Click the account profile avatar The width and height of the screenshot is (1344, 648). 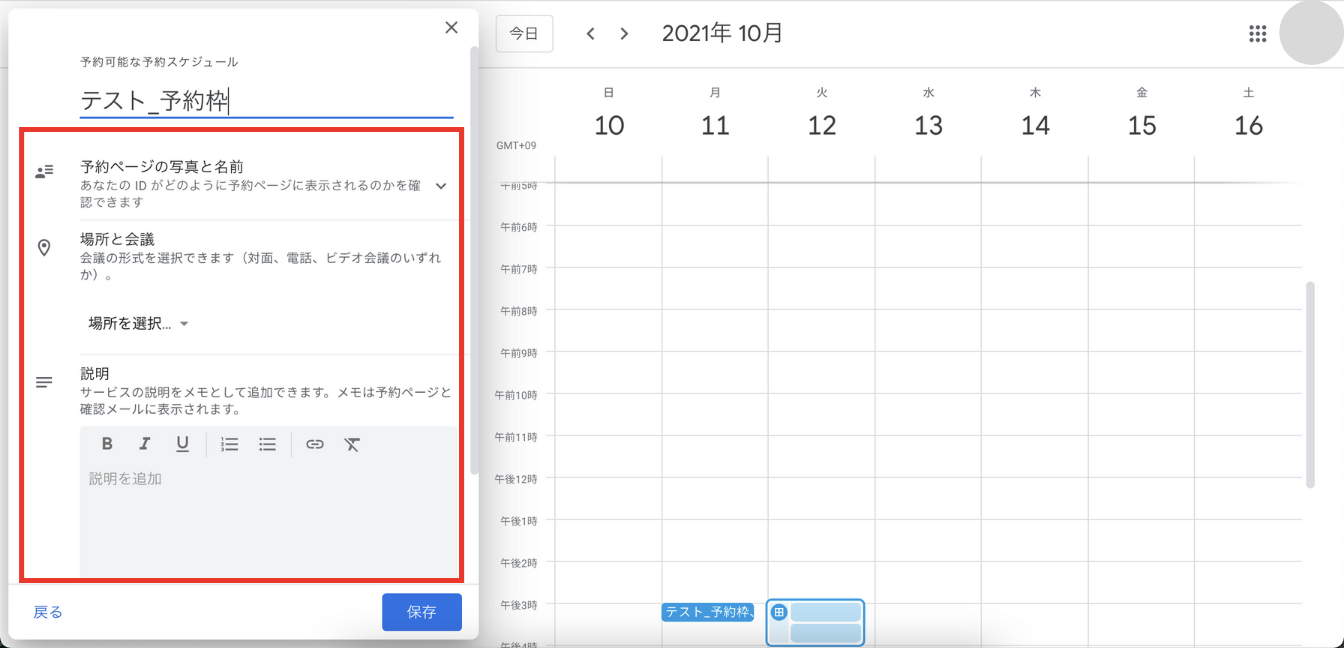coord(1310,33)
